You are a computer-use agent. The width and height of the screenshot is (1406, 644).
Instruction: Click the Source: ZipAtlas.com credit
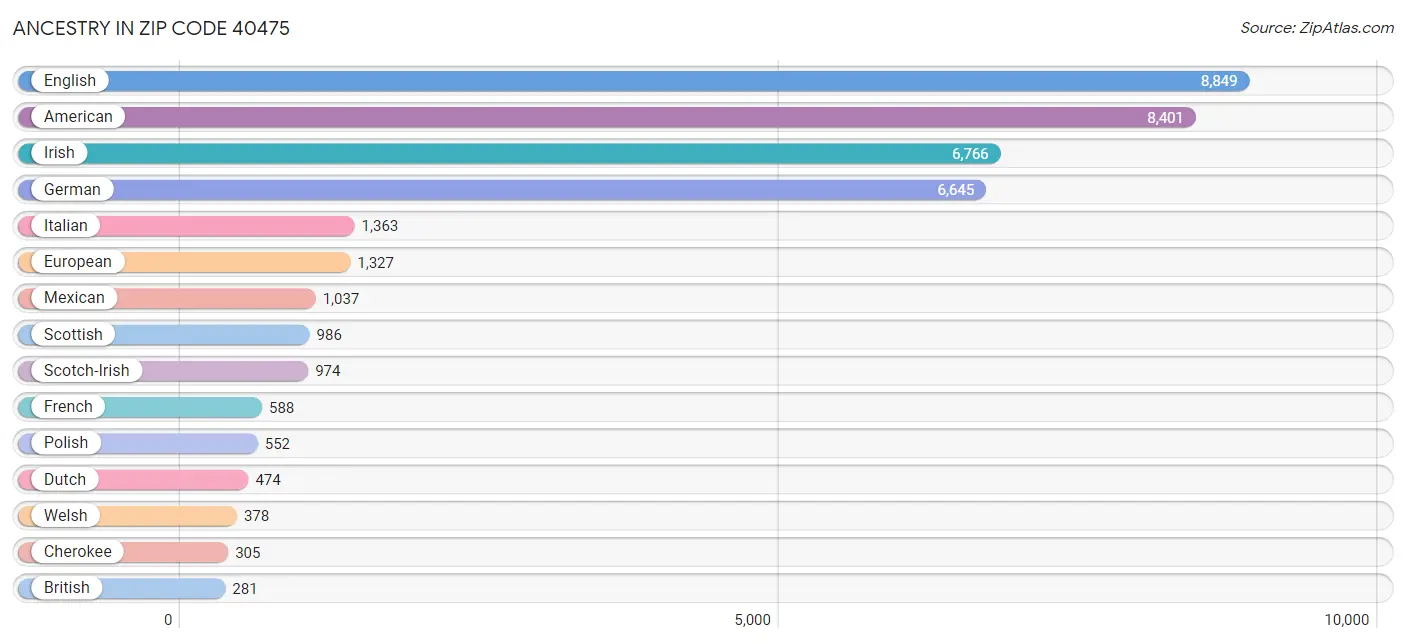1317,28
